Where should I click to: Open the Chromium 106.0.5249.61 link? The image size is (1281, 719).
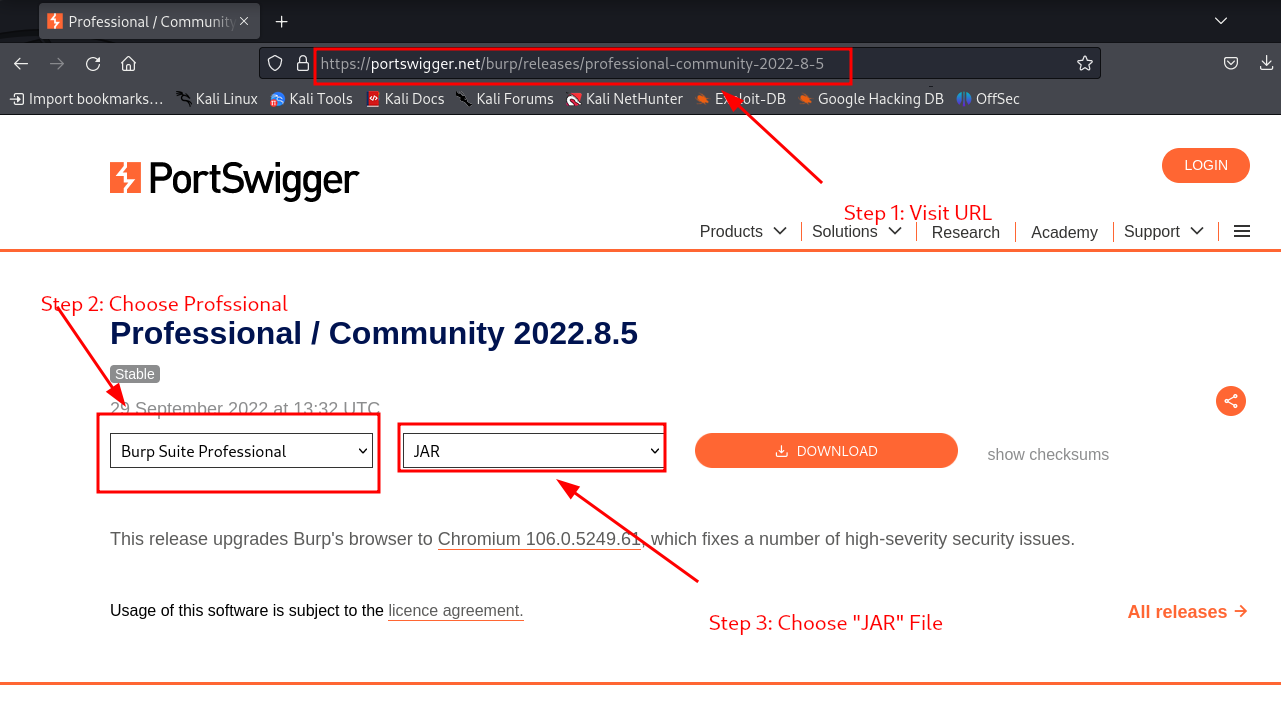point(539,539)
